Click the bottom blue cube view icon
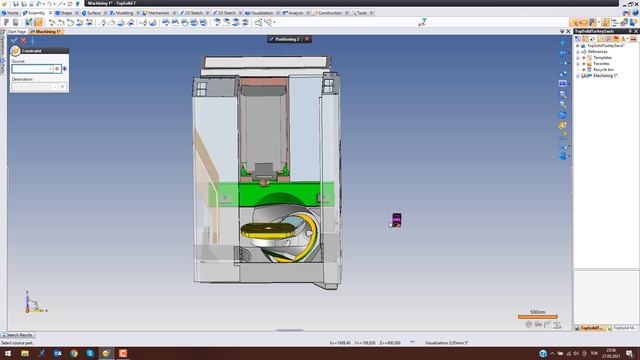 tap(563, 156)
